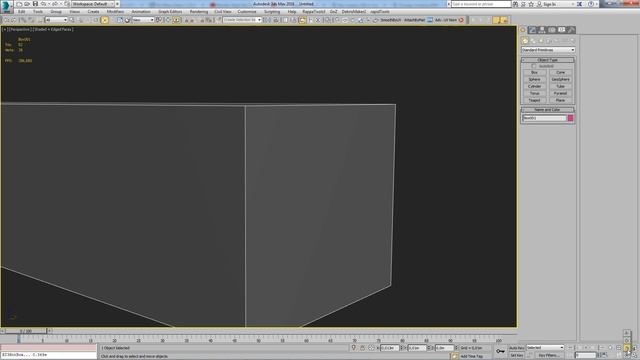Open the selection filter All dropdown

(56, 20)
